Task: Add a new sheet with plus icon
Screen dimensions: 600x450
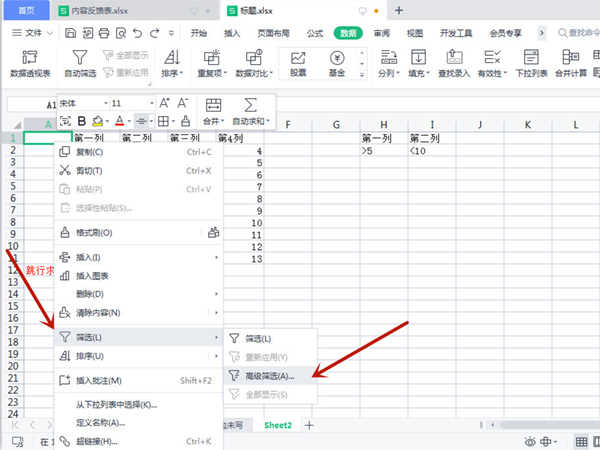Action: pyautogui.click(x=309, y=425)
